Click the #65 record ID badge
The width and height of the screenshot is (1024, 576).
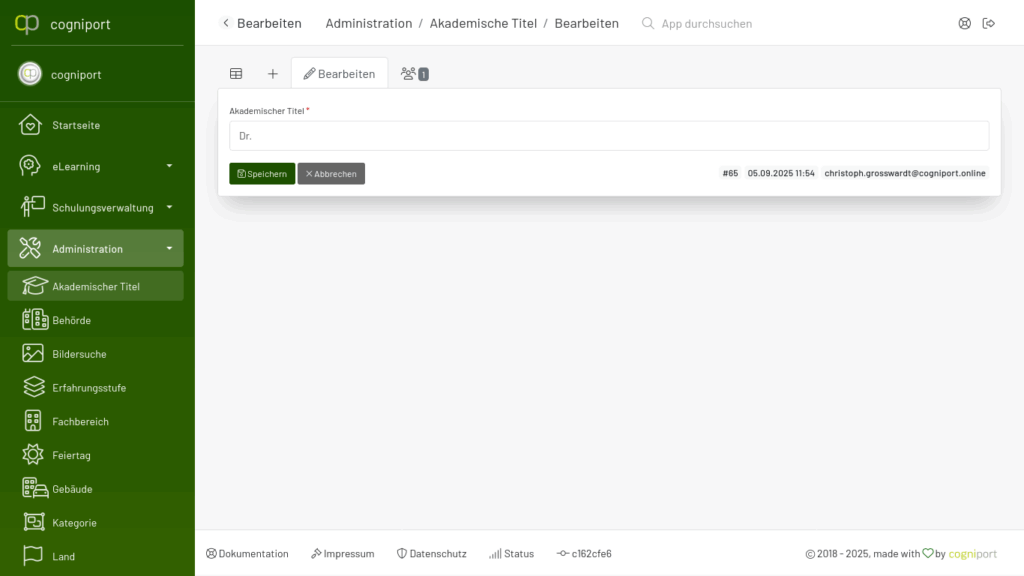[x=730, y=173]
